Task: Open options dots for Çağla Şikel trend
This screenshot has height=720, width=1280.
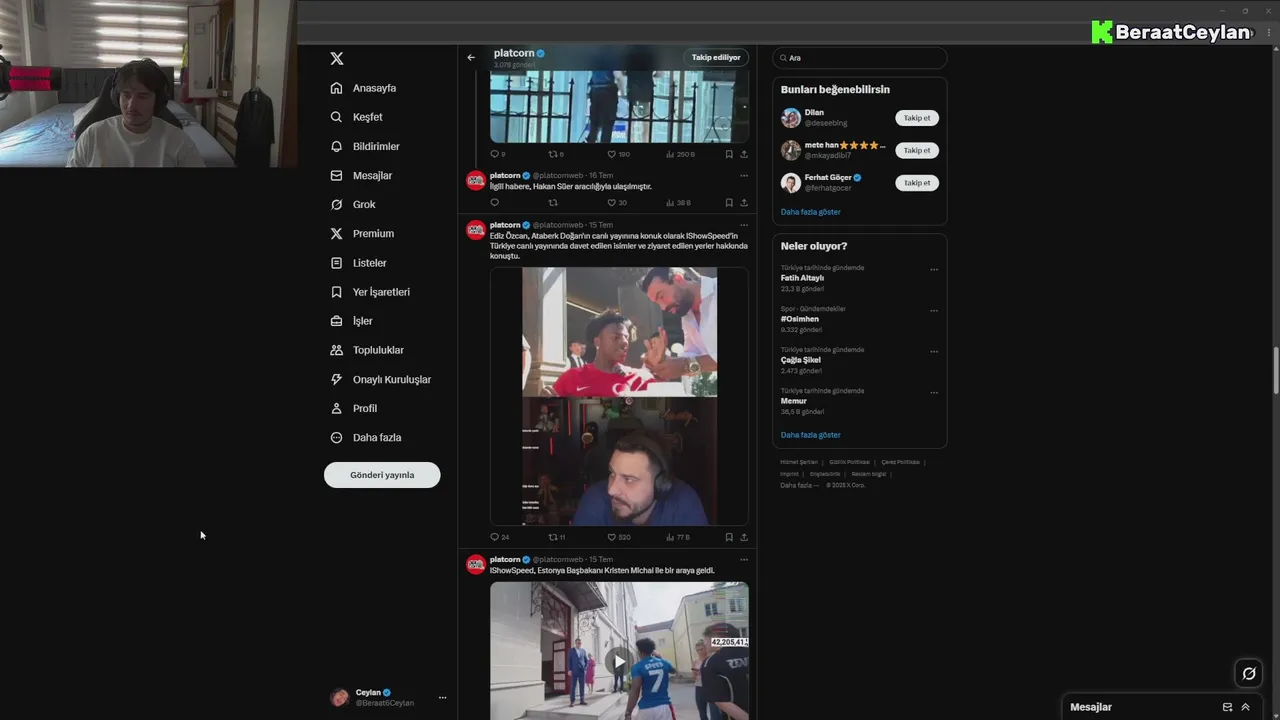Action: (934, 351)
